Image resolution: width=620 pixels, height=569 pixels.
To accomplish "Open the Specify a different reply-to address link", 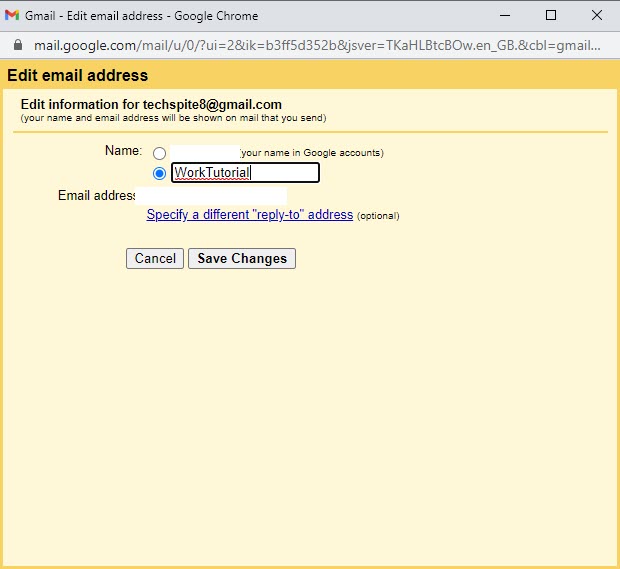I will click(249, 215).
